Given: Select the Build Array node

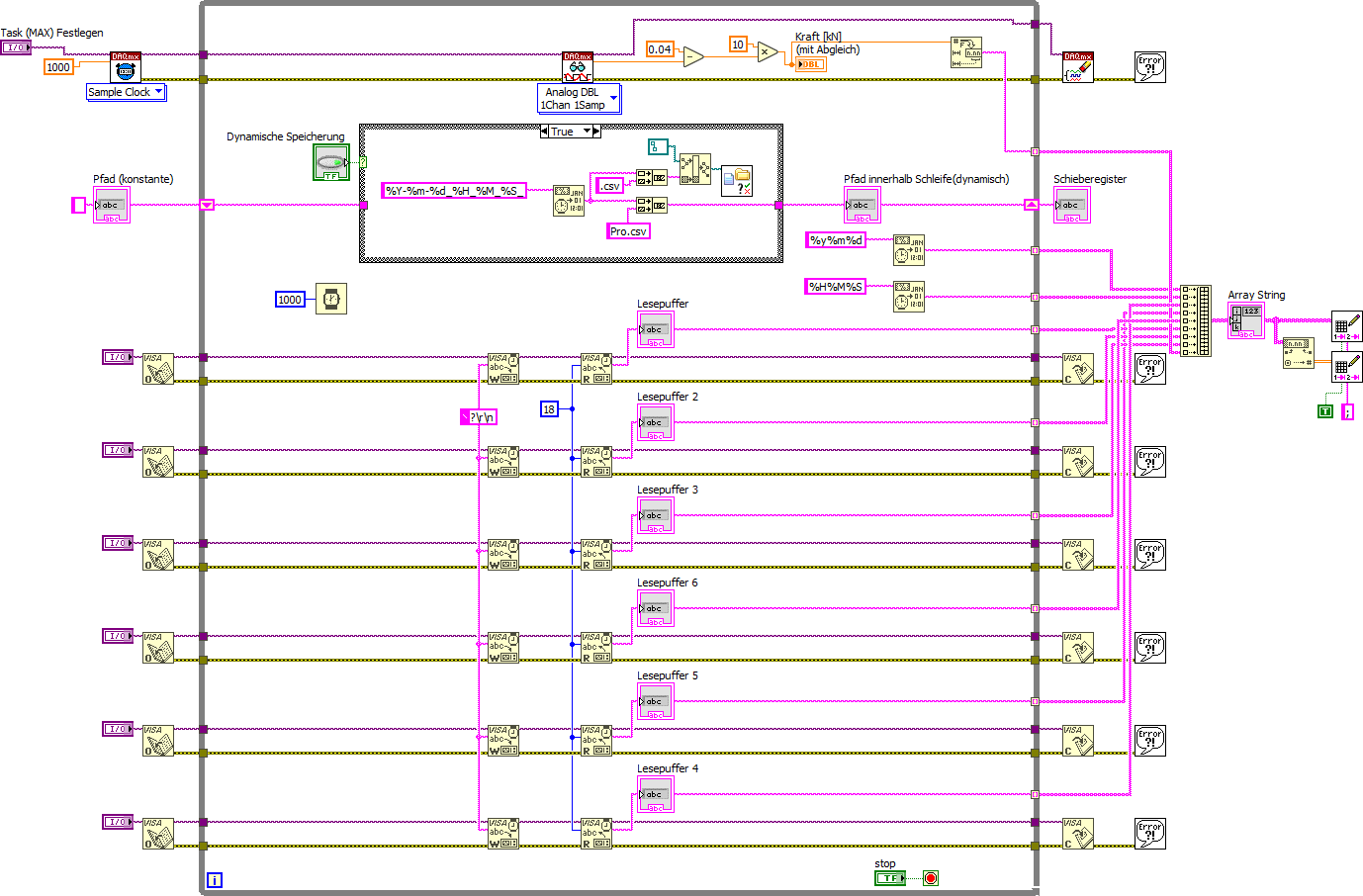Looking at the screenshot, I should point(1195,320).
